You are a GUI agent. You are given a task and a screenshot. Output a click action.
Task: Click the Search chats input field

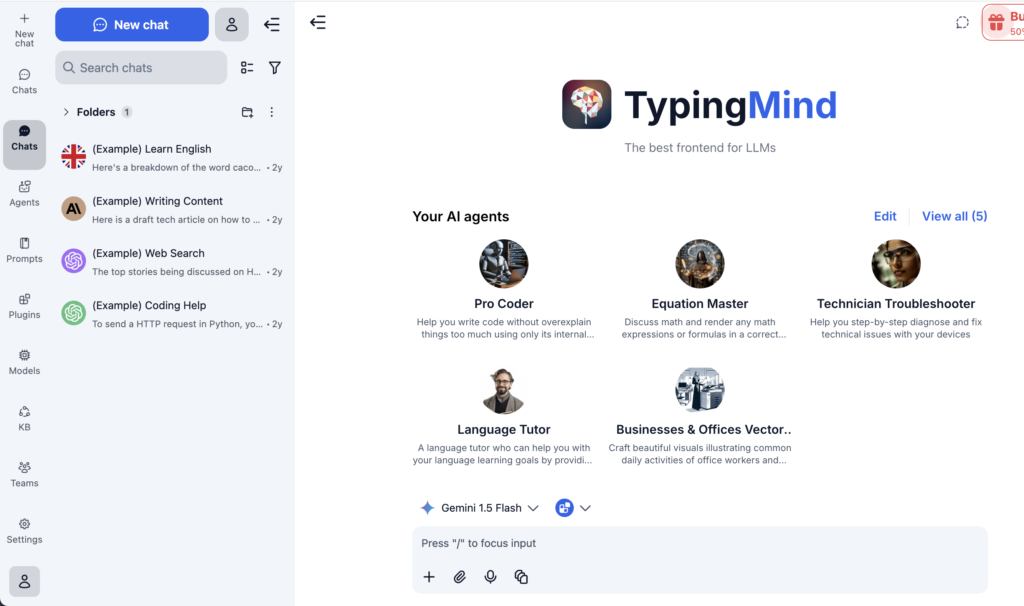point(140,67)
